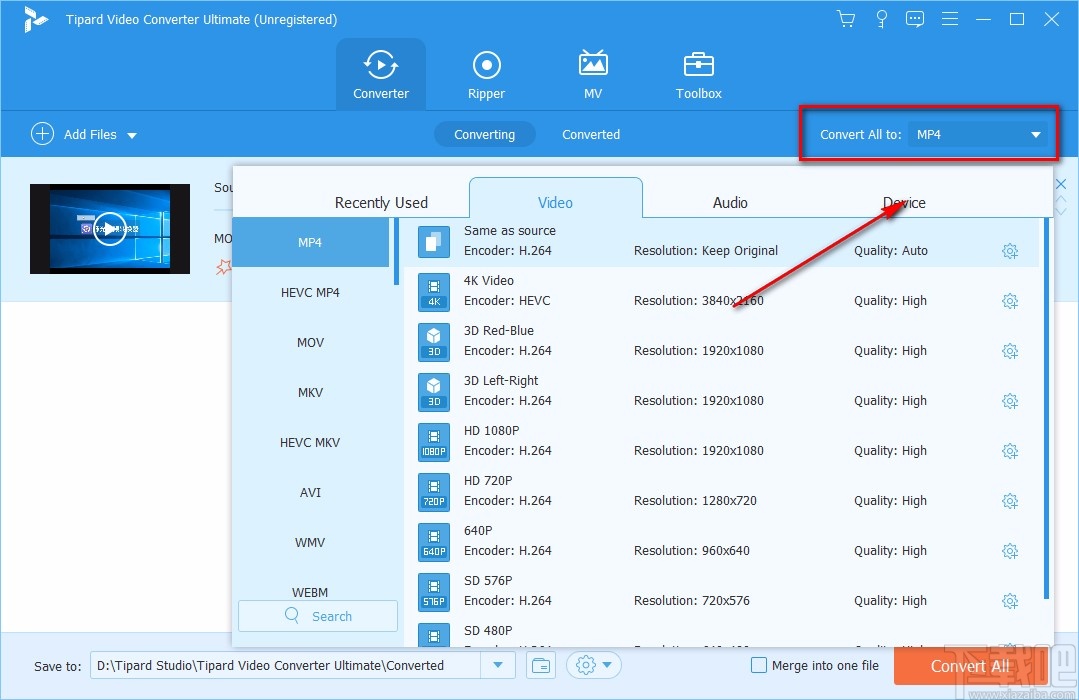This screenshot has height=700, width=1079.
Task: Open the Save to path dropdown
Action: click(x=497, y=665)
